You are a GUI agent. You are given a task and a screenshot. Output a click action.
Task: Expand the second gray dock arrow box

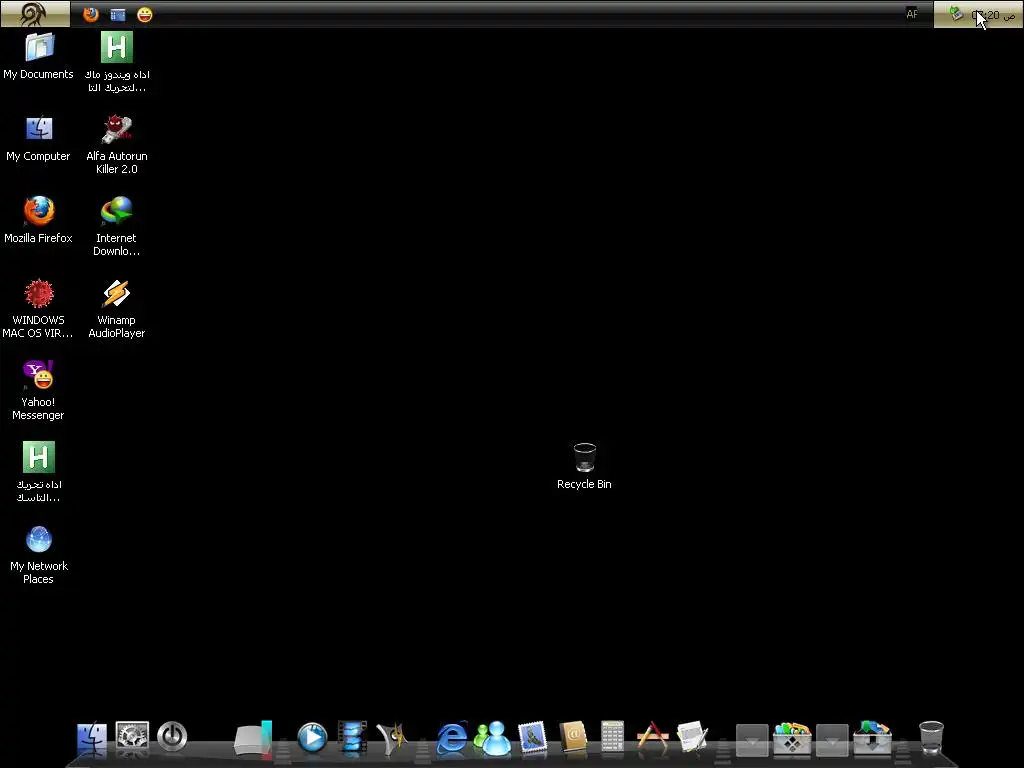pos(832,741)
